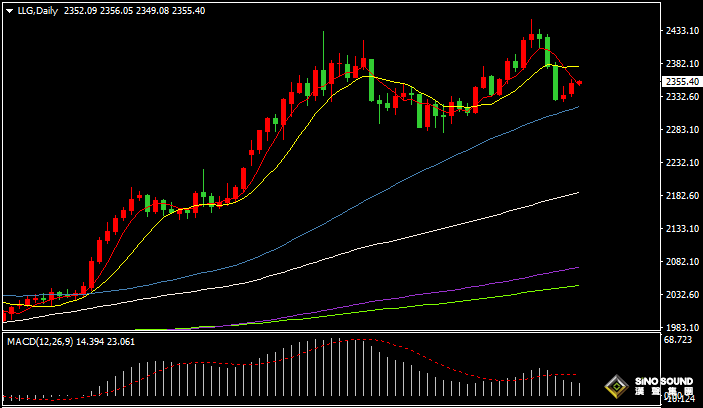Click the 2433.10 price axis label

coord(682,31)
